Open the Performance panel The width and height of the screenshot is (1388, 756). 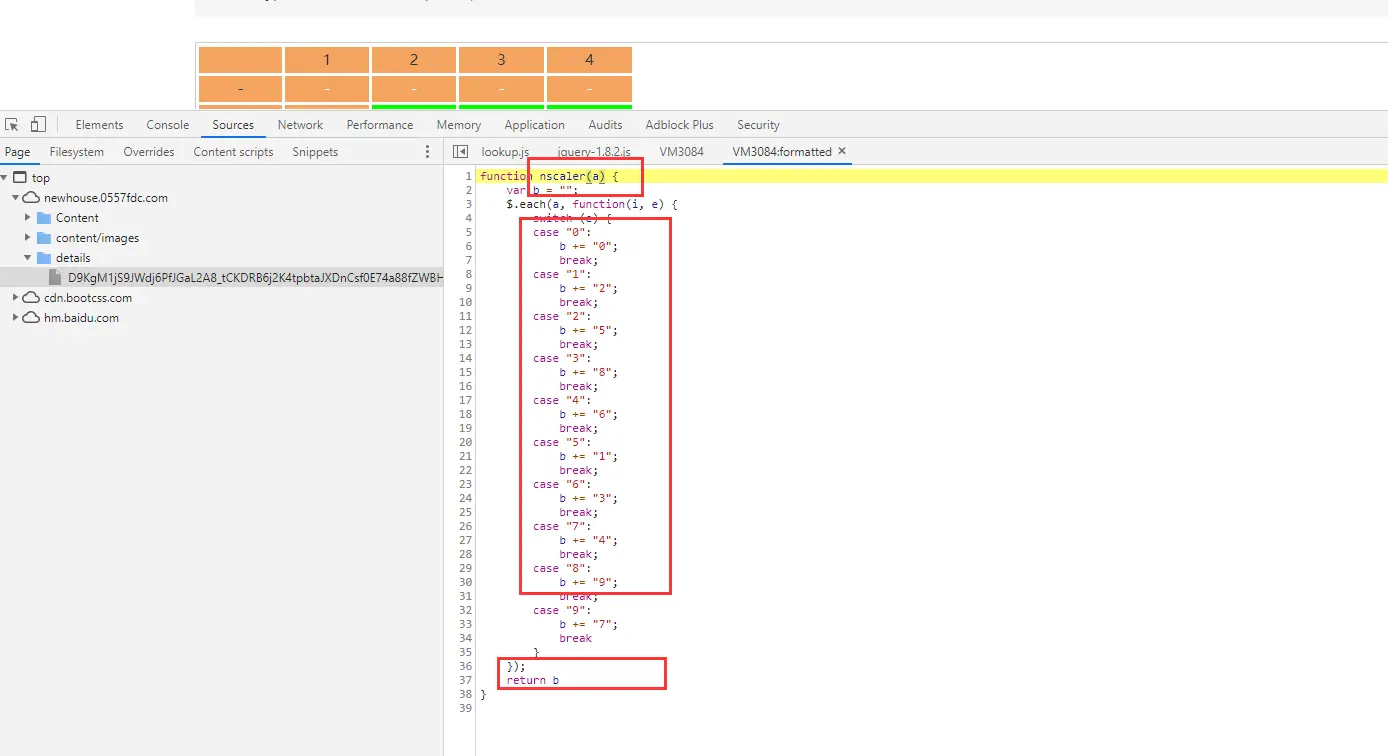(380, 125)
